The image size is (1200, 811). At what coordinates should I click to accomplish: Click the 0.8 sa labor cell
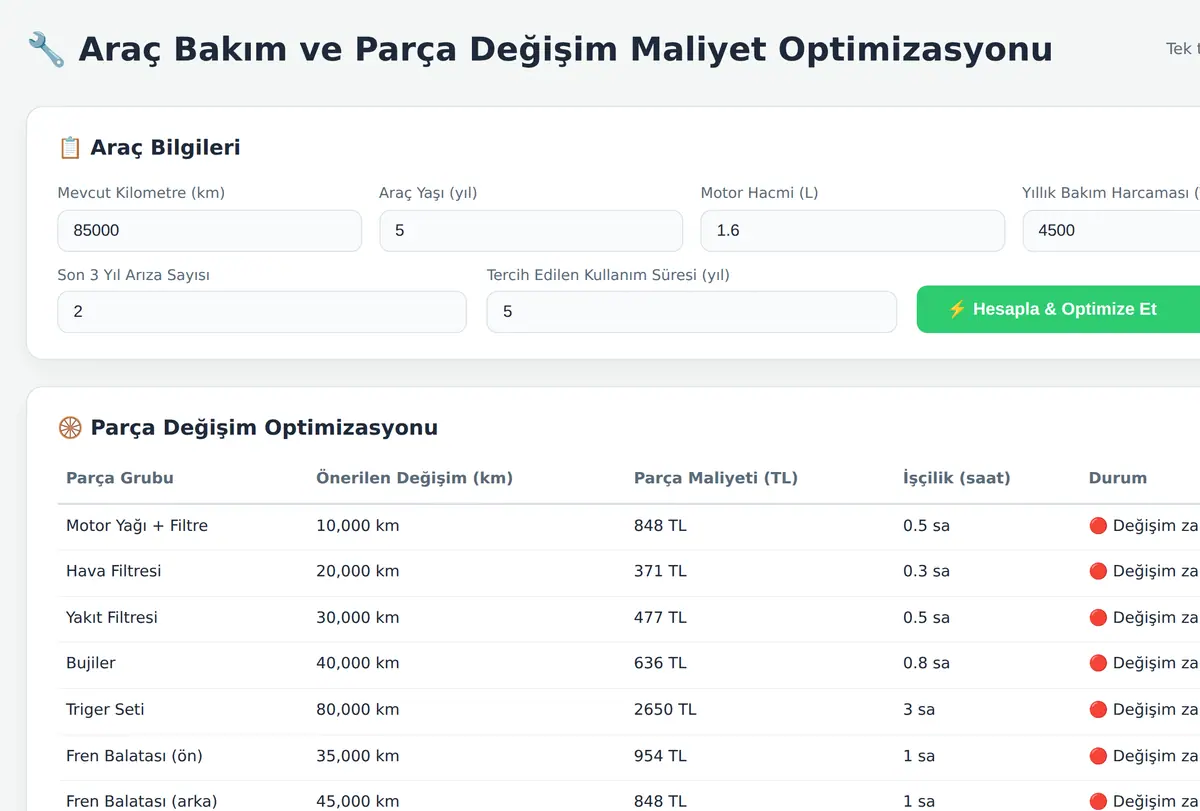pos(926,664)
